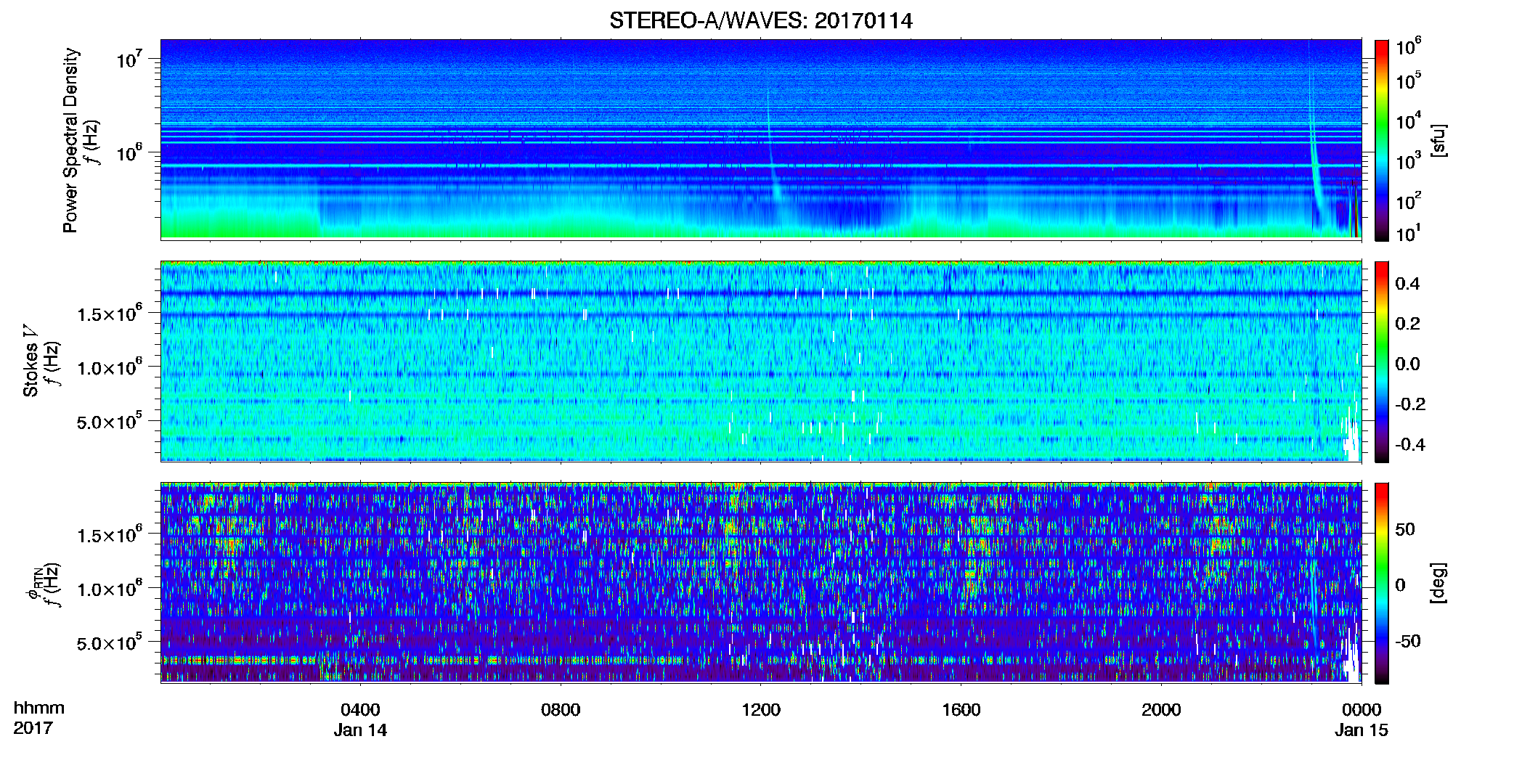Click the Stokes V spectrogram panel
The width and height of the screenshot is (1522, 784).
click(x=761, y=362)
